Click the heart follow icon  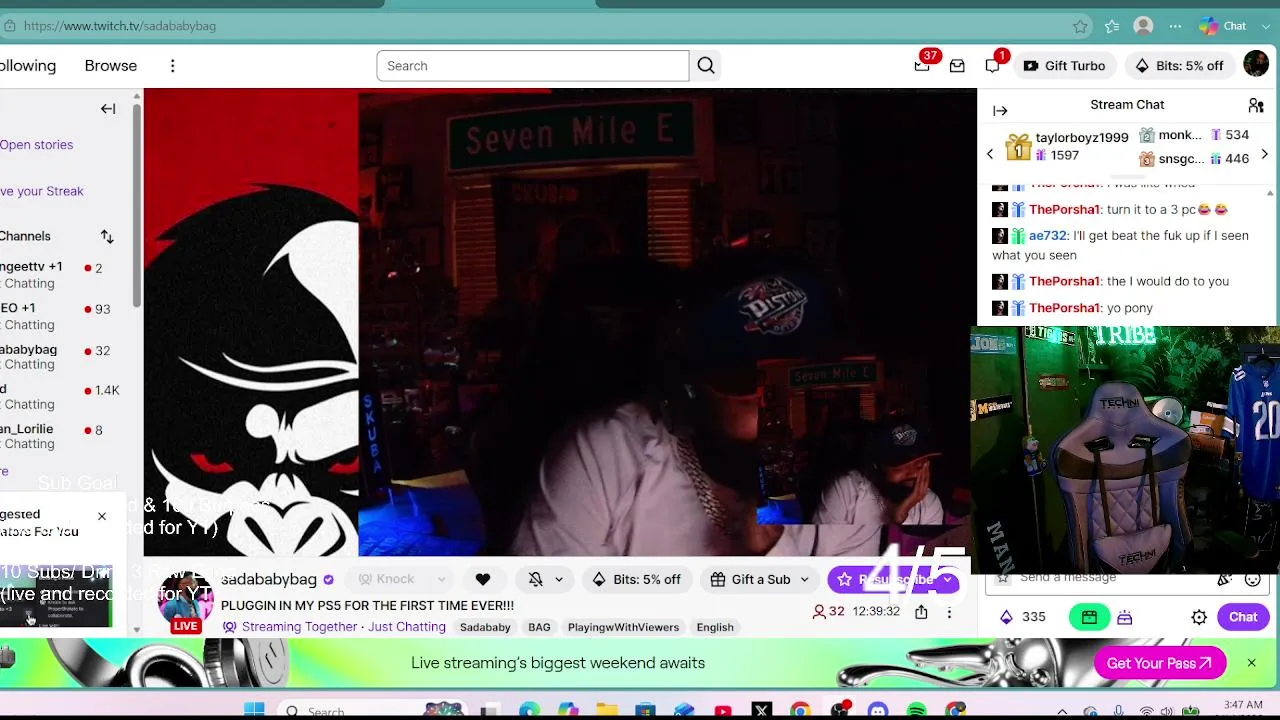point(483,579)
